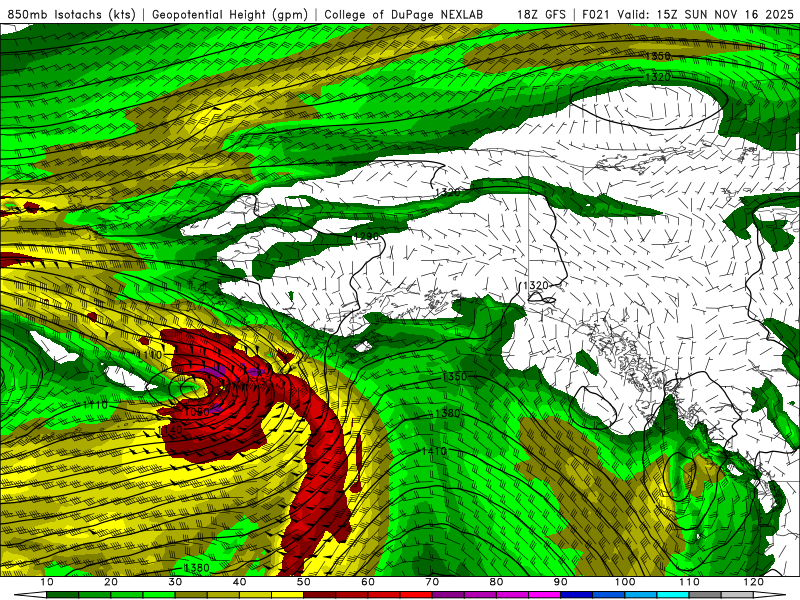Click the '850mb Isotachs (kts)' title text
800x600 pixels.
[72, 14]
